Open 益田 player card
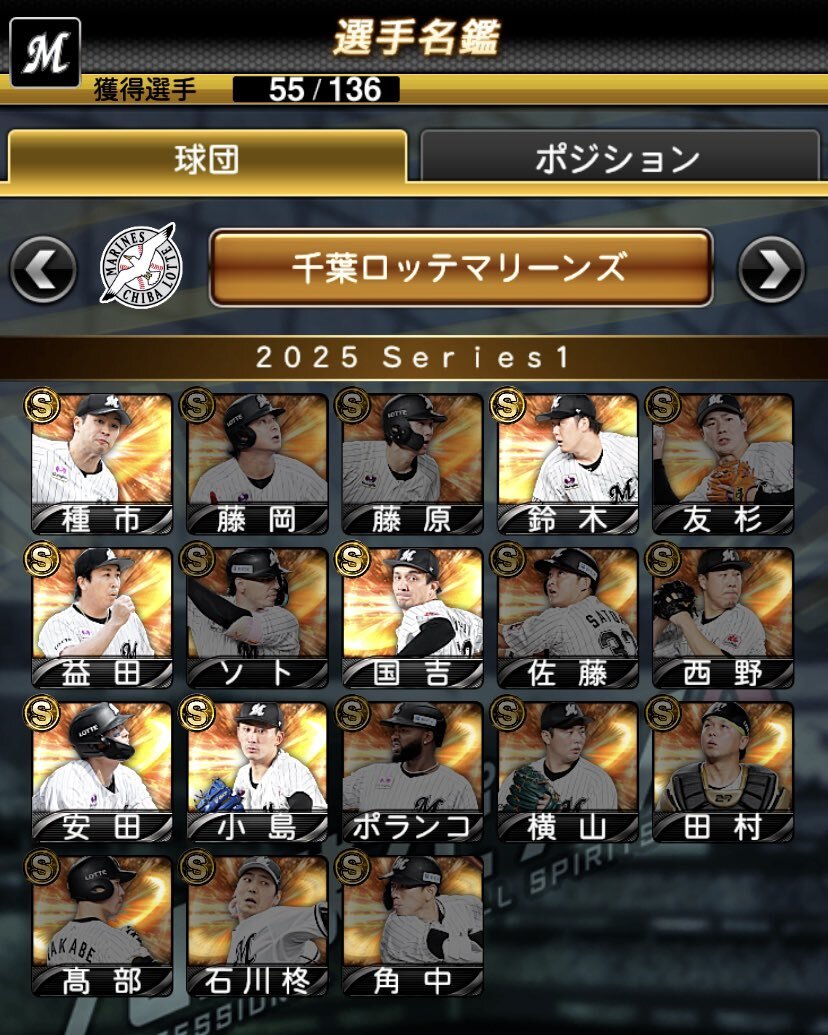This screenshot has height=1035, width=828. pos(102,618)
